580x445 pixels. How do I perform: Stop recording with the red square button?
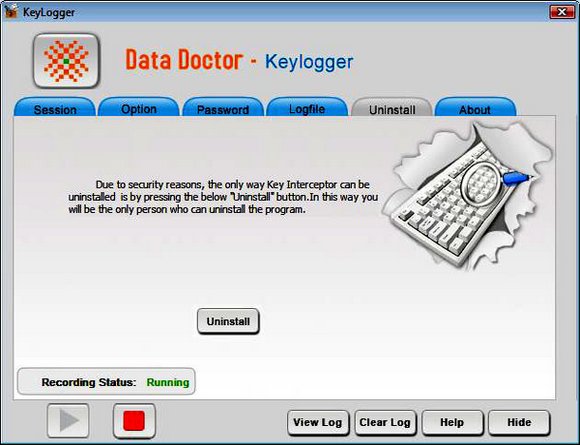click(134, 421)
